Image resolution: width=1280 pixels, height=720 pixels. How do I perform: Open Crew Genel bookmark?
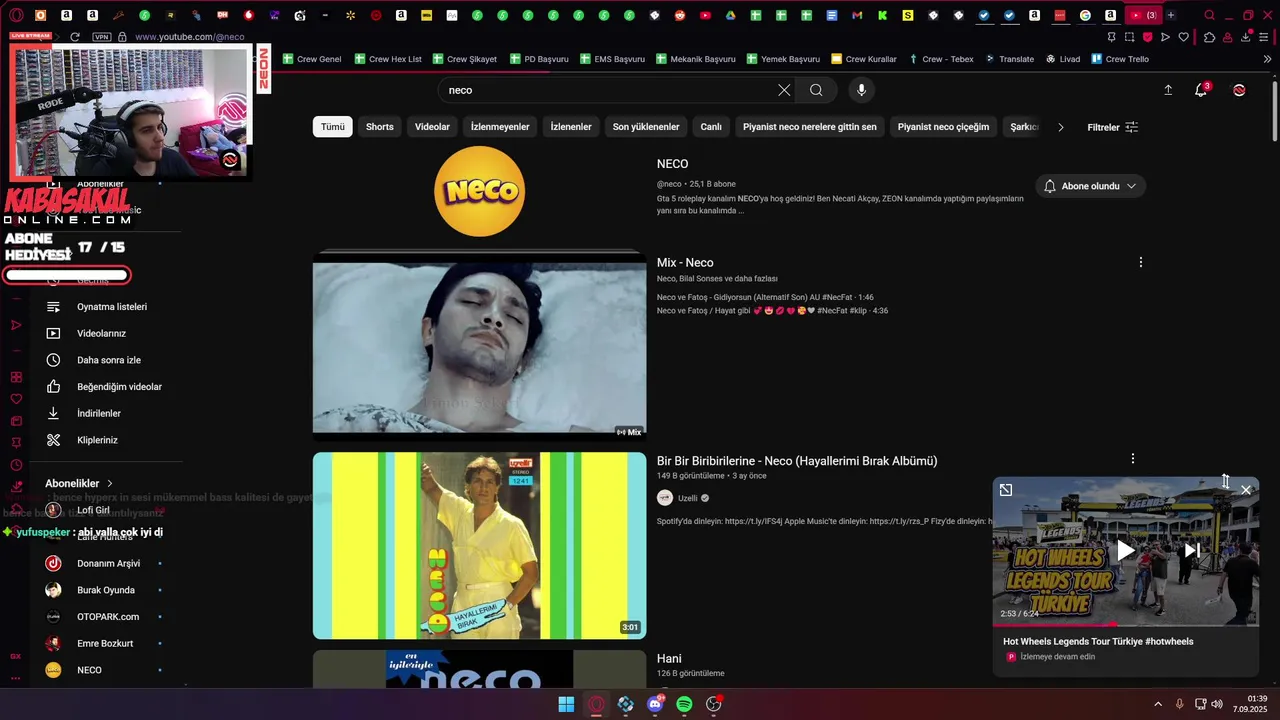coord(312,59)
